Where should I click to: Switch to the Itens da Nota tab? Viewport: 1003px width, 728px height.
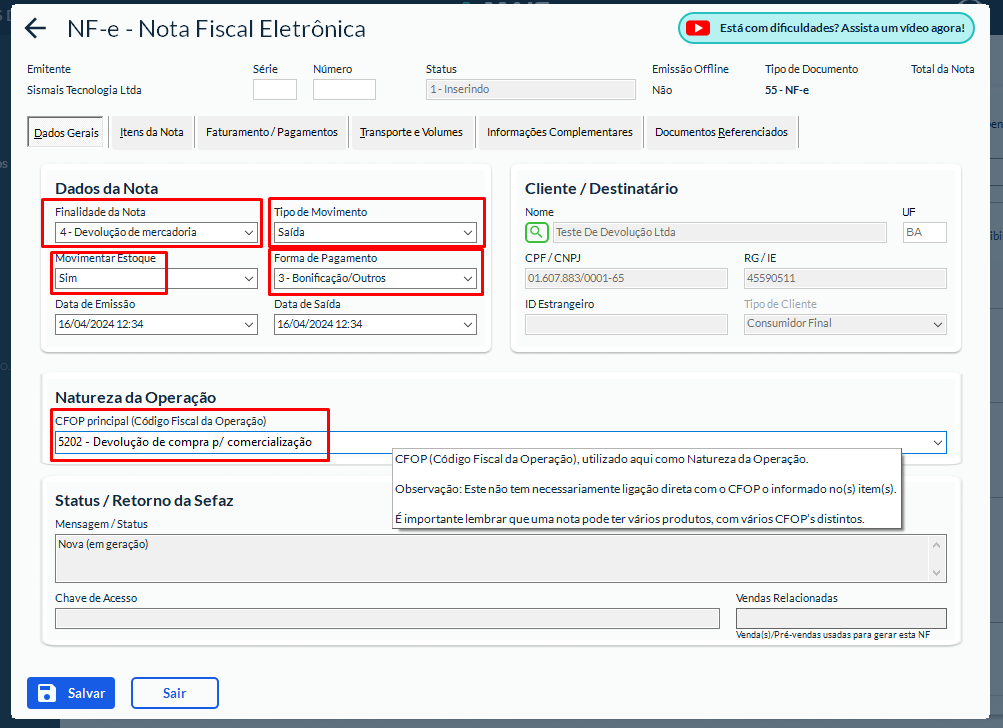tap(152, 132)
